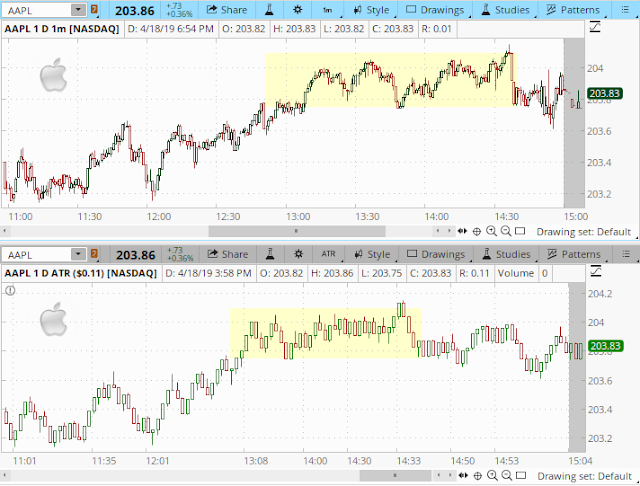The width and height of the screenshot is (640, 486).
Task: Open Patterns menu in top chart
Action: click(x=573, y=10)
